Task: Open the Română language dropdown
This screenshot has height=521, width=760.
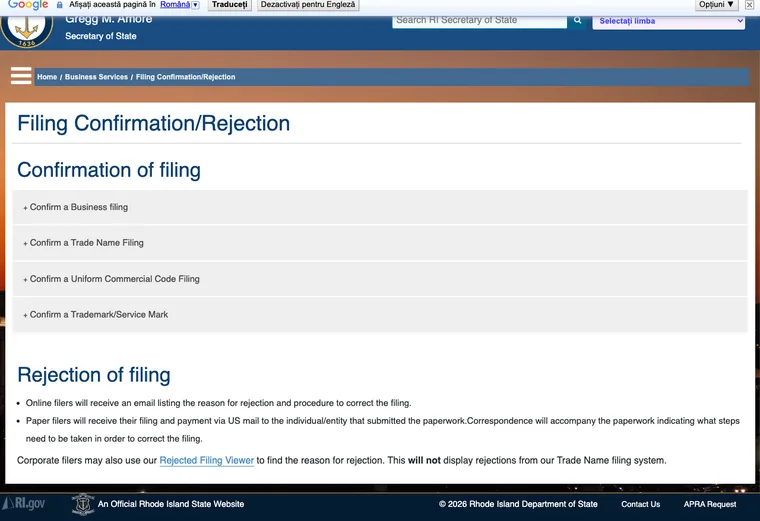Action: (179, 4)
